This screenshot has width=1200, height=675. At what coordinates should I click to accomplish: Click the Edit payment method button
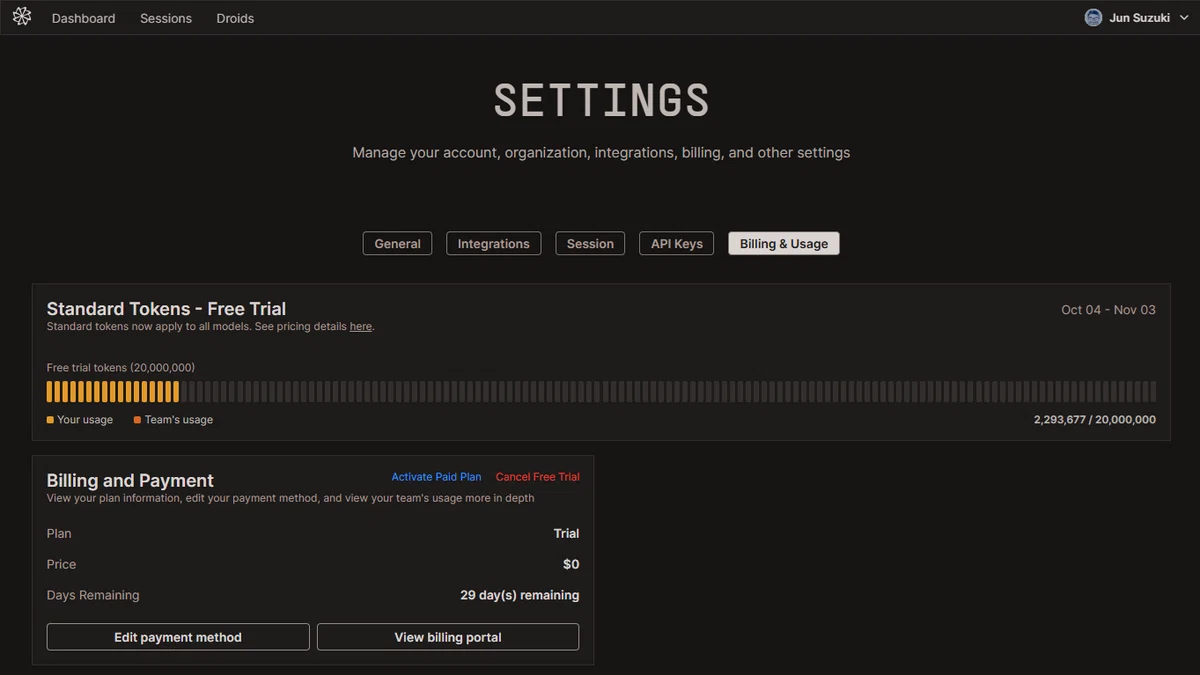click(x=178, y=637)
